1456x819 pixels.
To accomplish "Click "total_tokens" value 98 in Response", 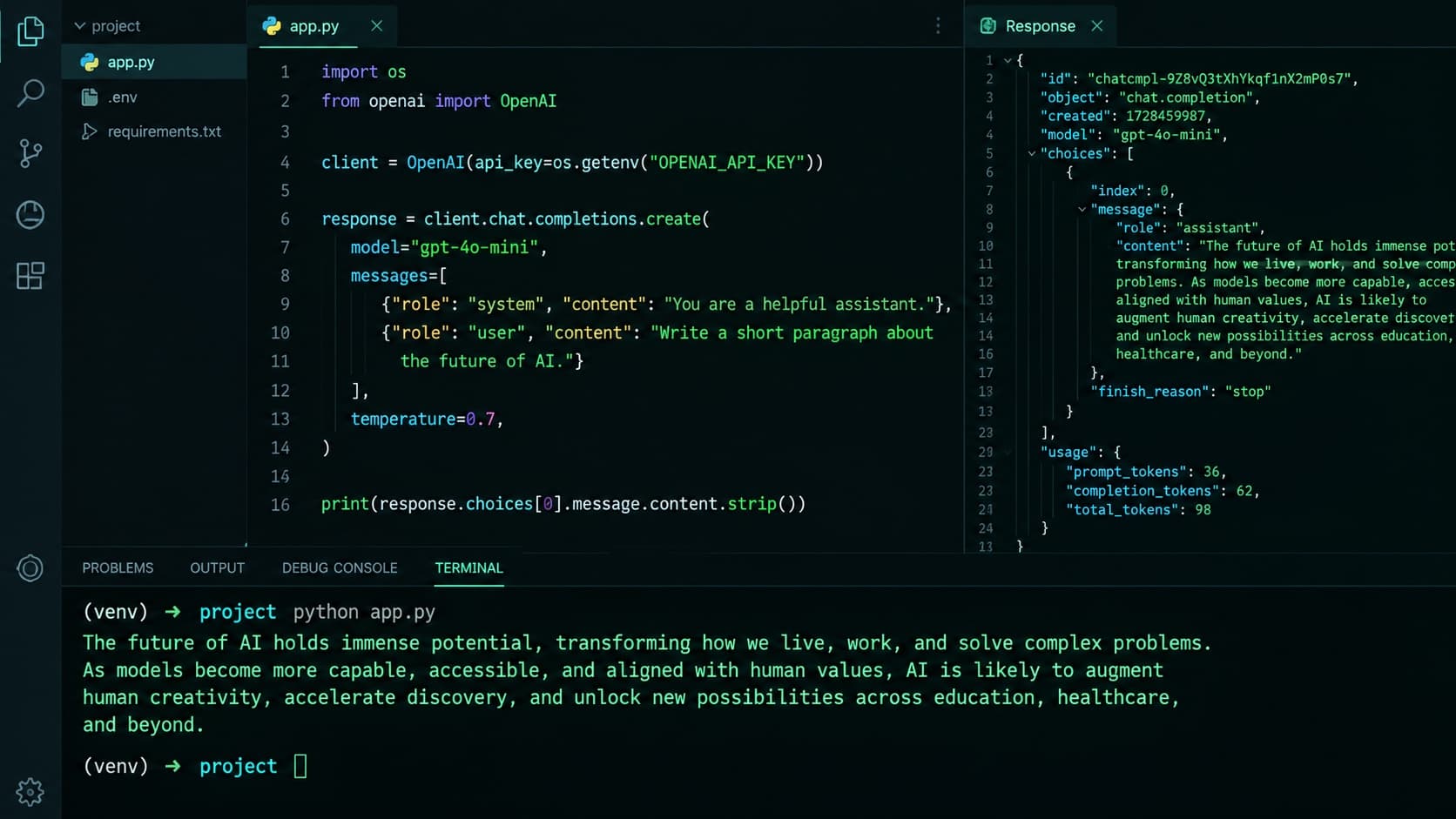I will [x=1203, y=510].
